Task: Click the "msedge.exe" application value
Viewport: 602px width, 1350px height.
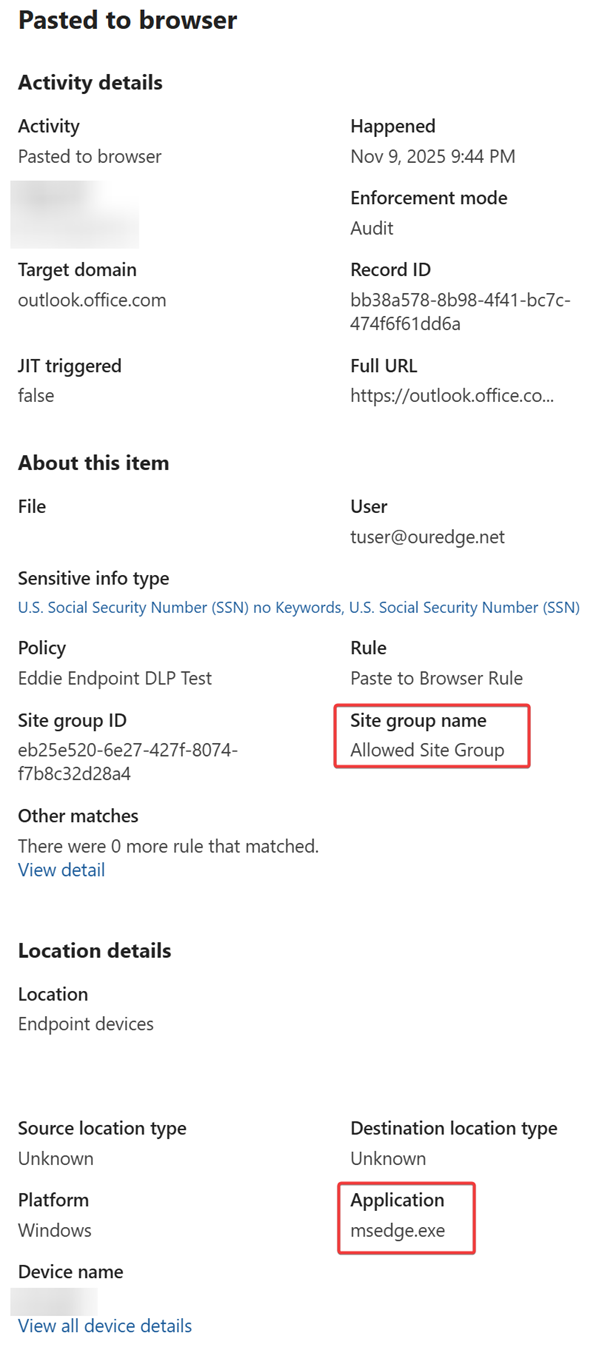Action: pos(397,1230)
